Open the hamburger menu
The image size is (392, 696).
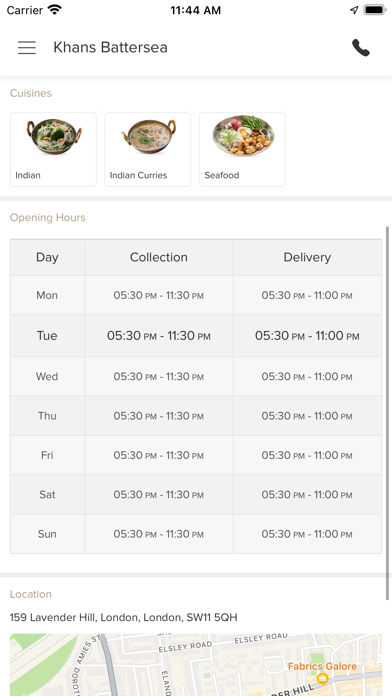27,47
